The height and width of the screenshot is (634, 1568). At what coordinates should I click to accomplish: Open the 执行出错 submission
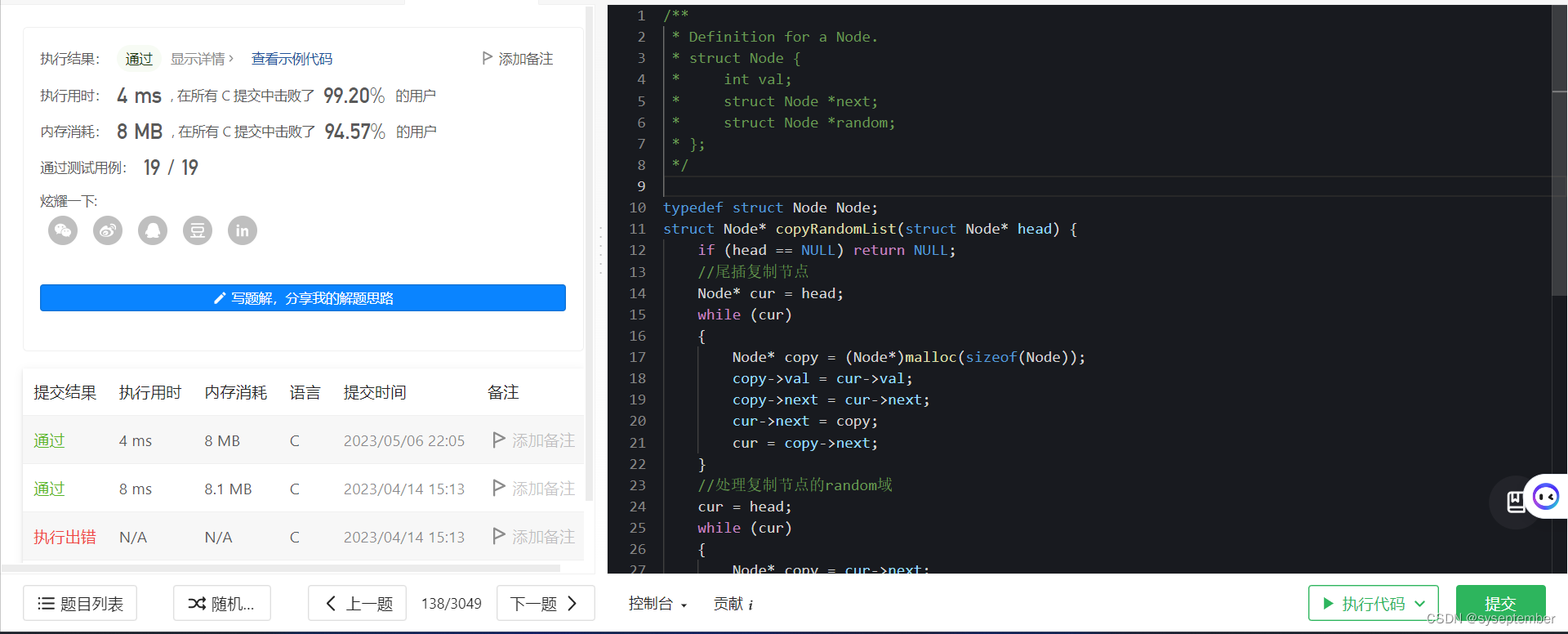pyautogui.click(x=65, y=537)
